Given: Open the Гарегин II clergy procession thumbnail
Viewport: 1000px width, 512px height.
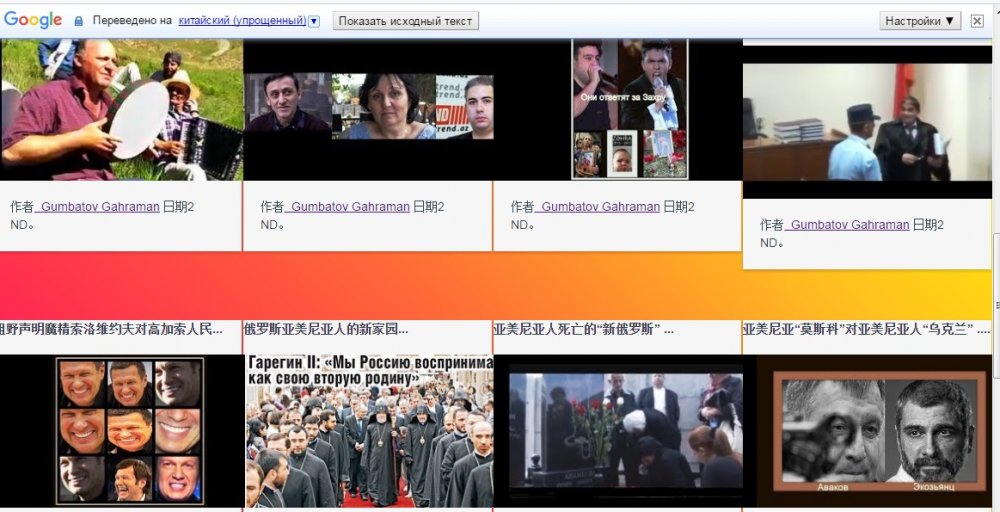Looking at the screenshot, I should 369,432.
